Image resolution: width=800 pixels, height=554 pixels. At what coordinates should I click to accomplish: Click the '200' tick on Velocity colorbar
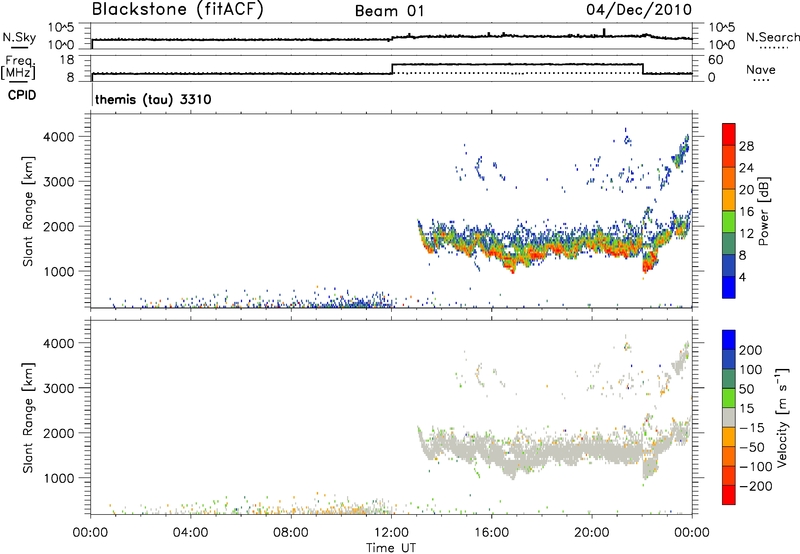(x=751, y=350)
